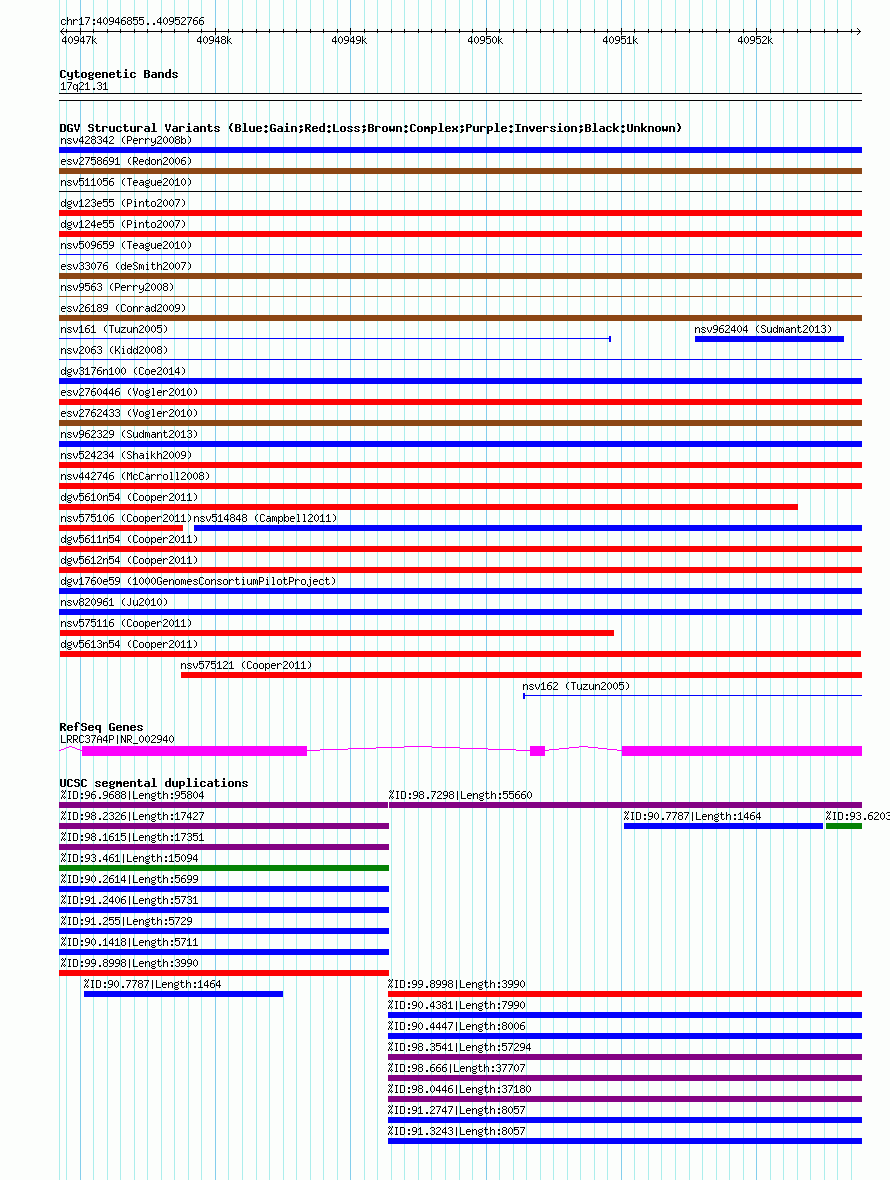Click the nsv575116 (Cooper2011) label

pyautogui.click(x=126, y=625)
